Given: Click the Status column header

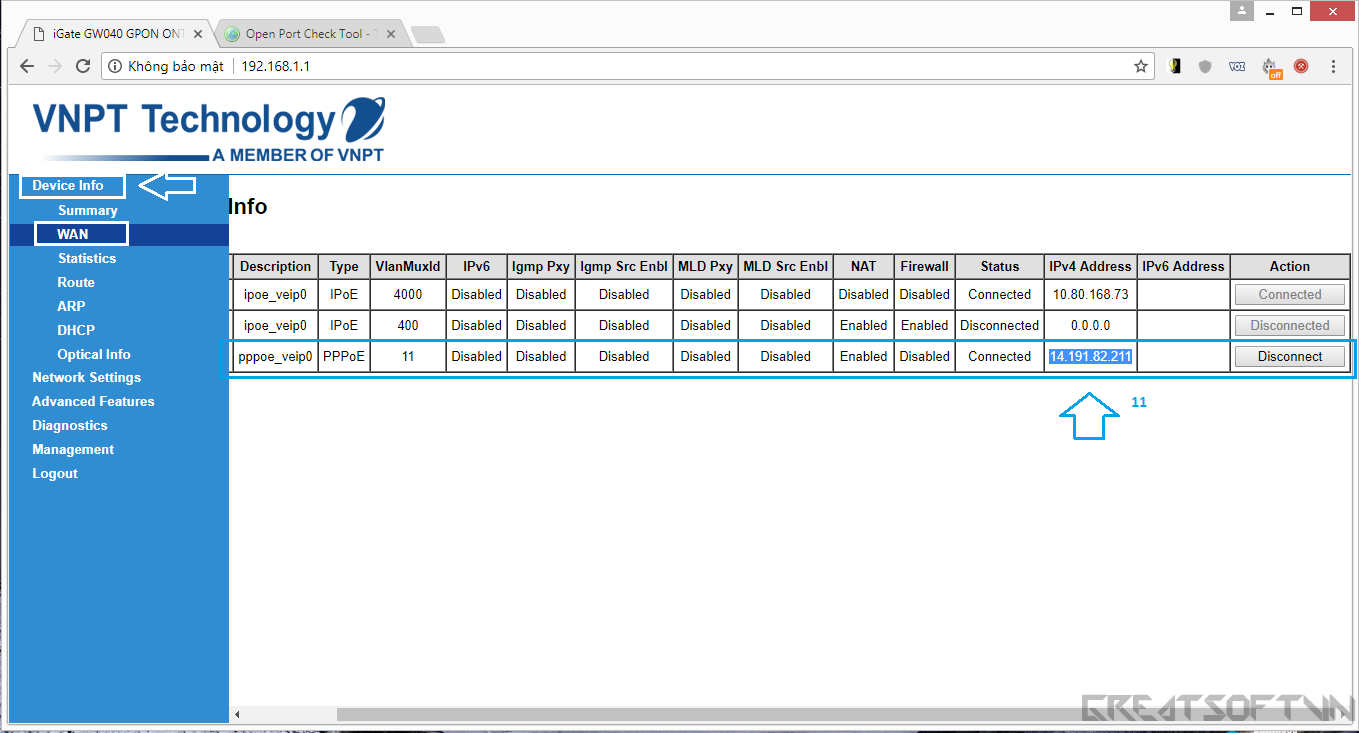Looking at the screenshot, I should (1000, 266).
